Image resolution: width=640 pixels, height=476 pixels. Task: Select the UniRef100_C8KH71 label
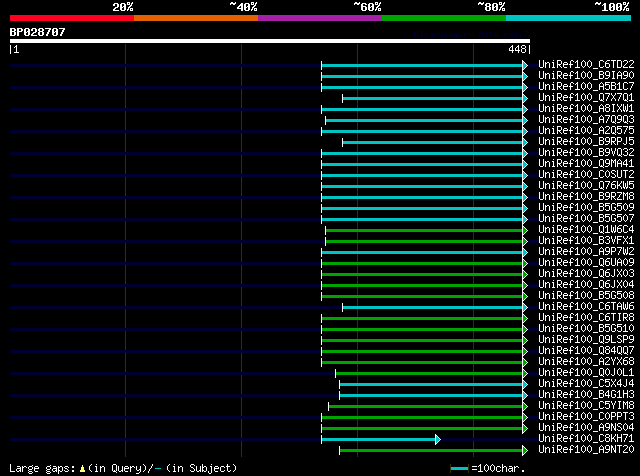(586, 439)
